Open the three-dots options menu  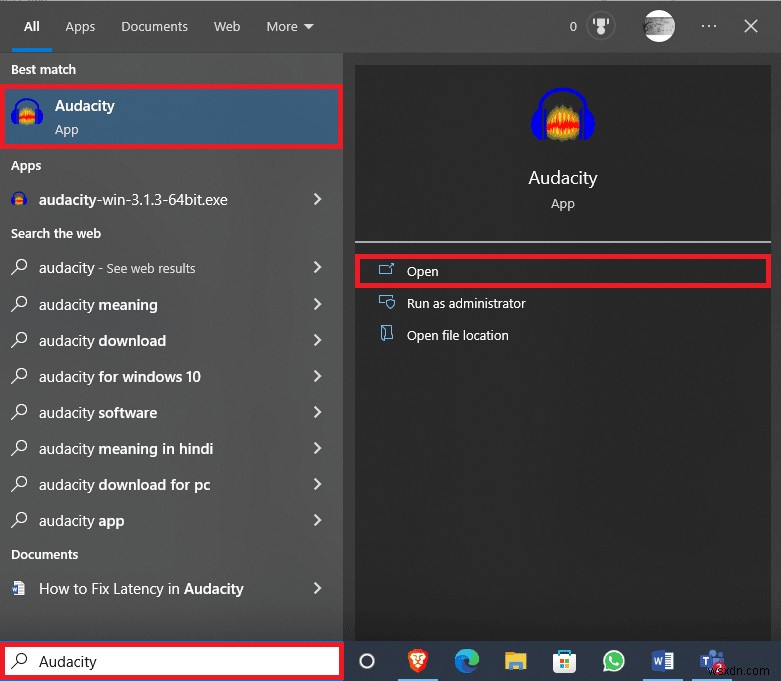(x=708, y=26)
